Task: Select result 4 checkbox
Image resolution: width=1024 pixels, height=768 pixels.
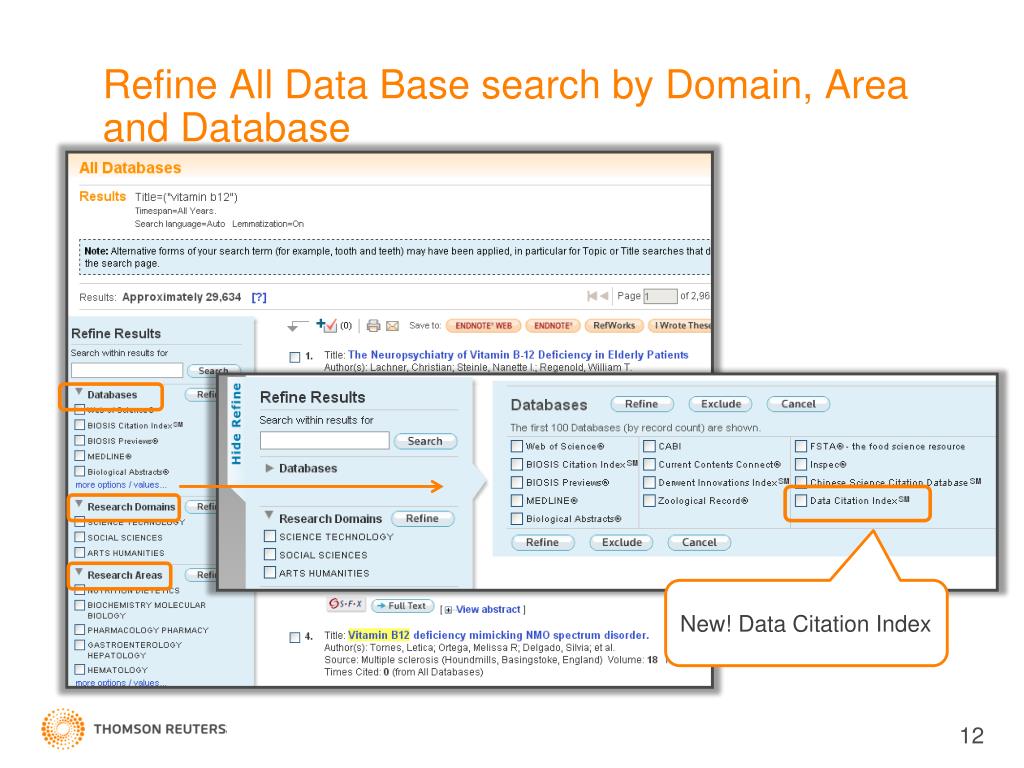Action: 295,637
